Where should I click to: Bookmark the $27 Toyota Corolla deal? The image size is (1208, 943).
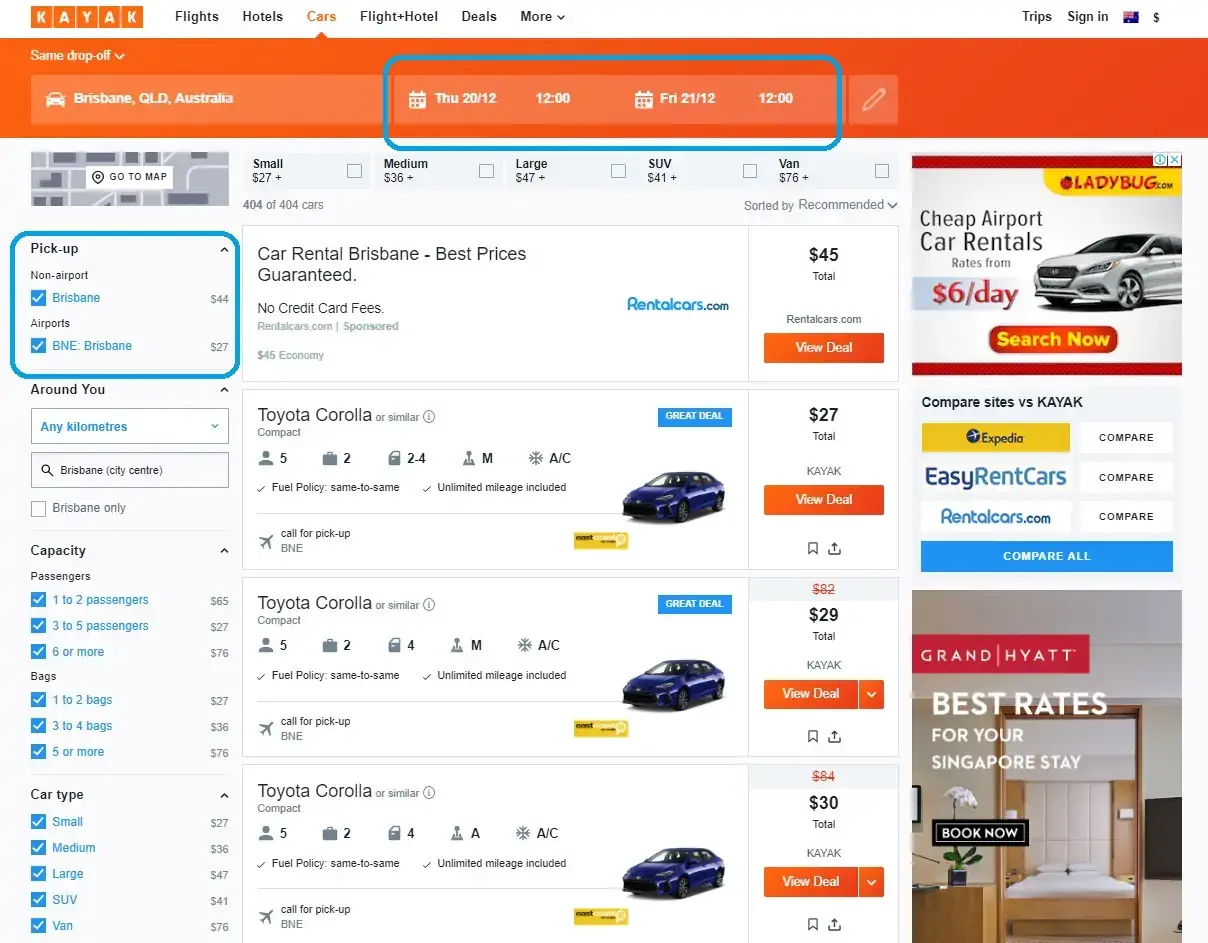coord(813,548)
